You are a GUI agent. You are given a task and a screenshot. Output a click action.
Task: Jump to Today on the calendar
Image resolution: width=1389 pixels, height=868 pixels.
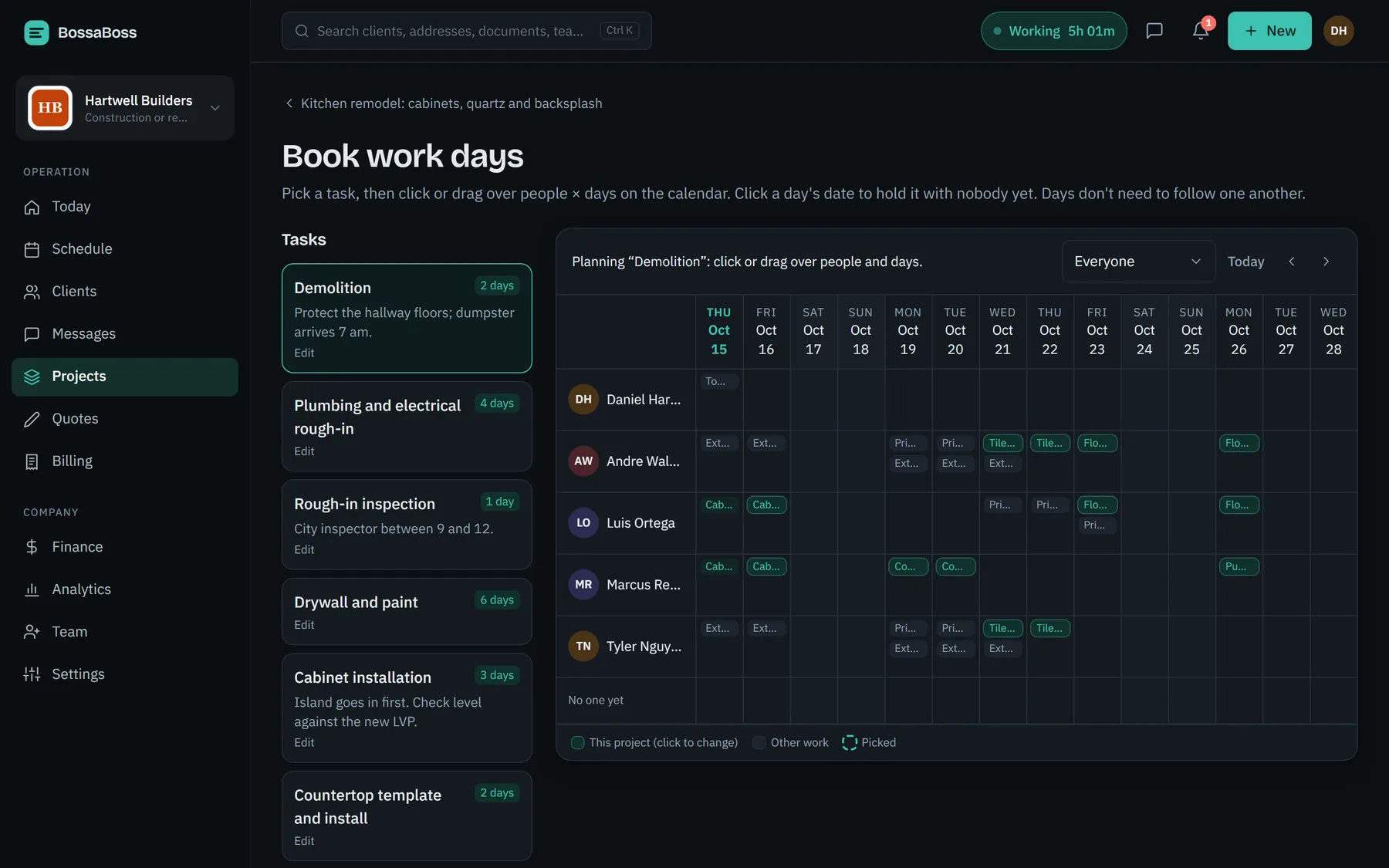coord(1245,262)
